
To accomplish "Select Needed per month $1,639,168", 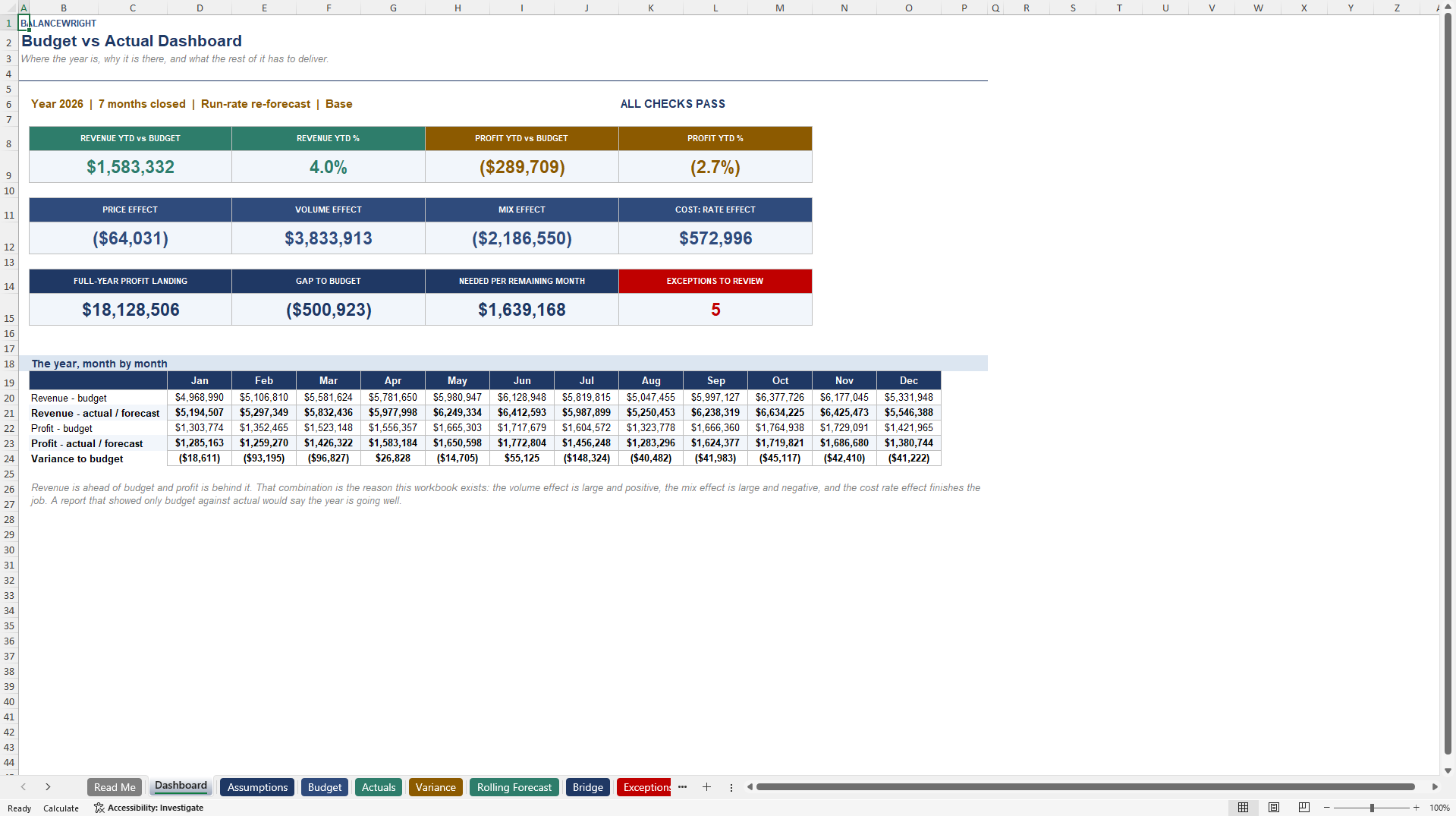I will [x=522, y=310].
